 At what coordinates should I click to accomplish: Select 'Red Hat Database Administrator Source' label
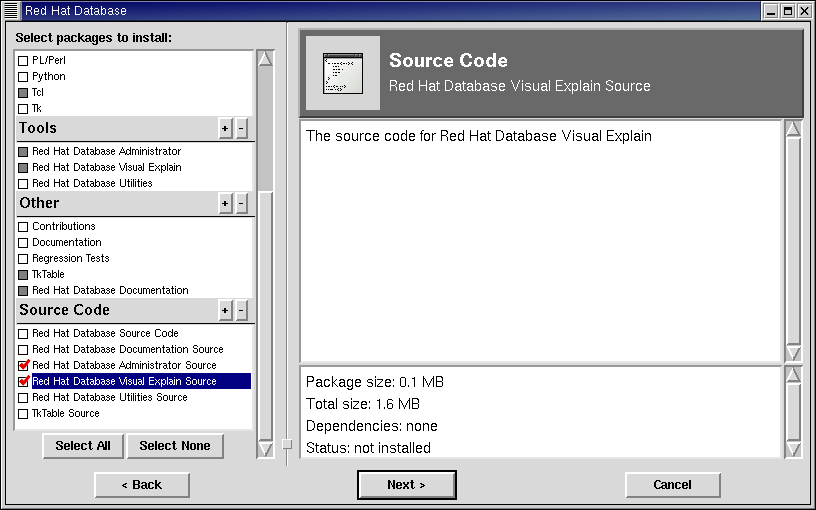[x=124, y=365]
